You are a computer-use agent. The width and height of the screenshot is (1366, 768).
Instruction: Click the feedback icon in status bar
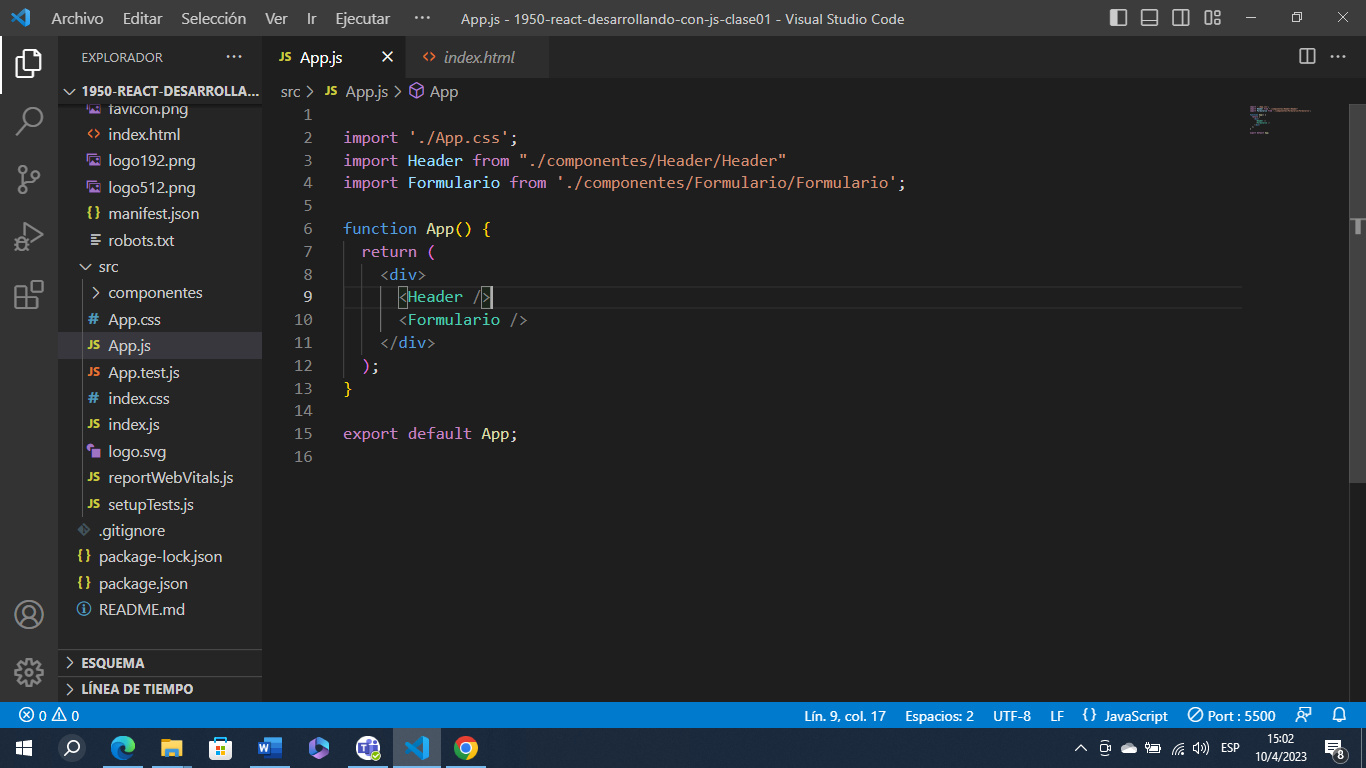(1303, 716)
